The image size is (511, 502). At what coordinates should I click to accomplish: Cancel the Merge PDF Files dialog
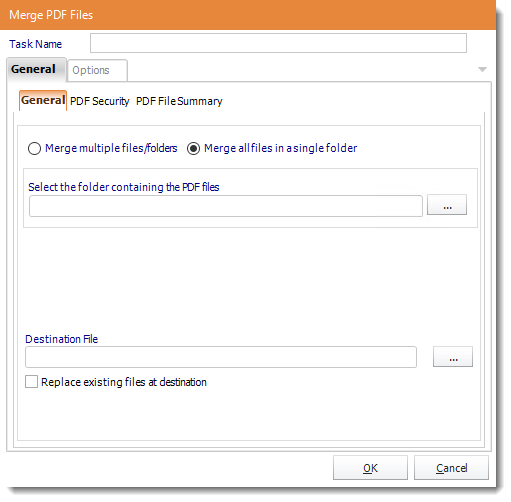pyautogui.click(x=451, y=468)
